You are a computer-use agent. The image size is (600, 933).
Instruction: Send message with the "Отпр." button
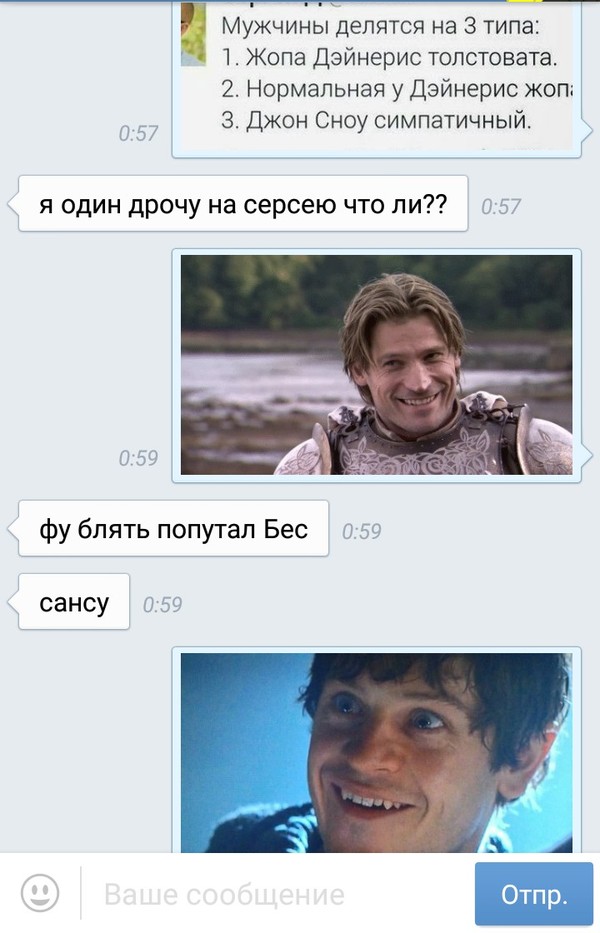(x=534, y=894)
